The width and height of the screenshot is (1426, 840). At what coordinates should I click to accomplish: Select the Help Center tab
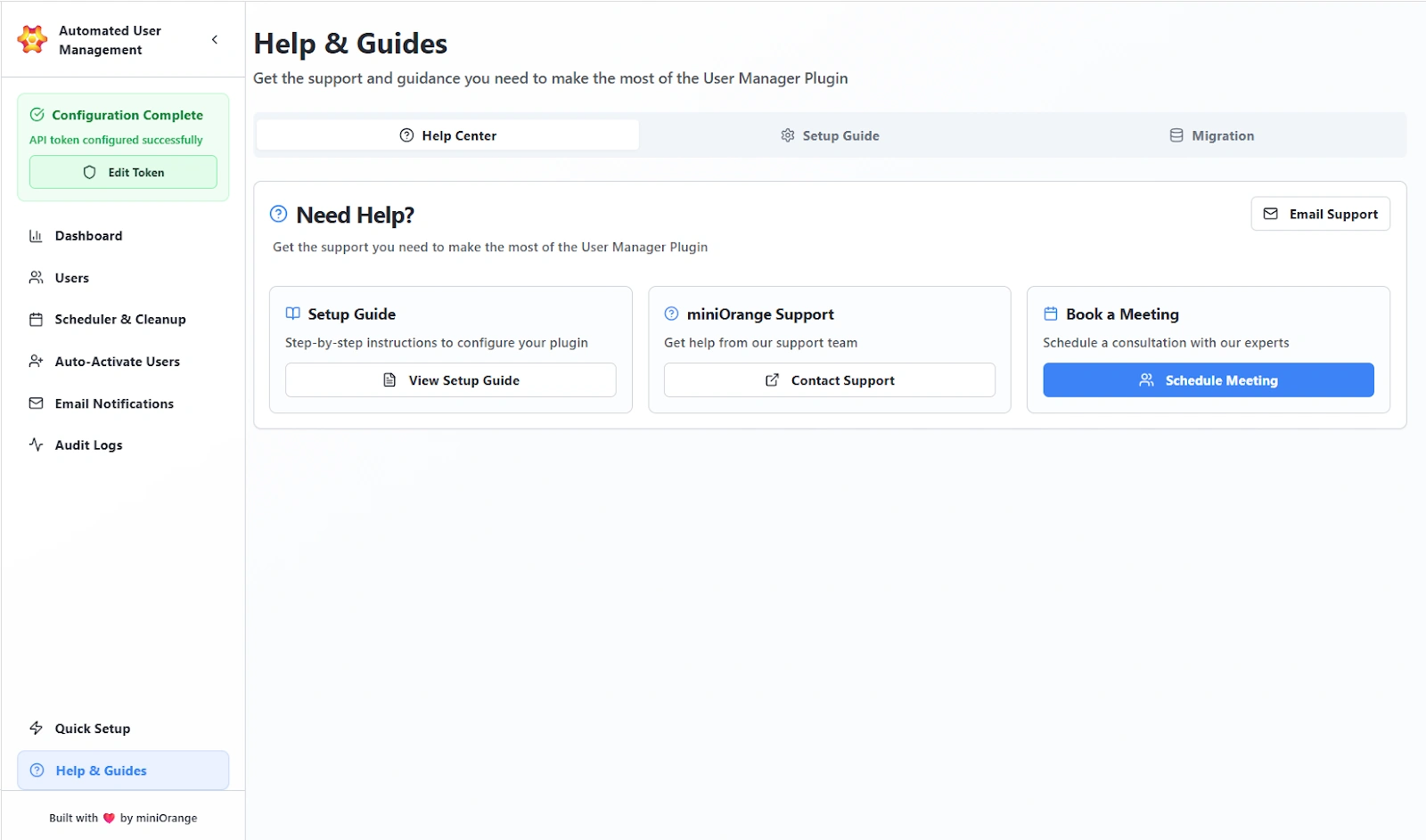(447, 135)
